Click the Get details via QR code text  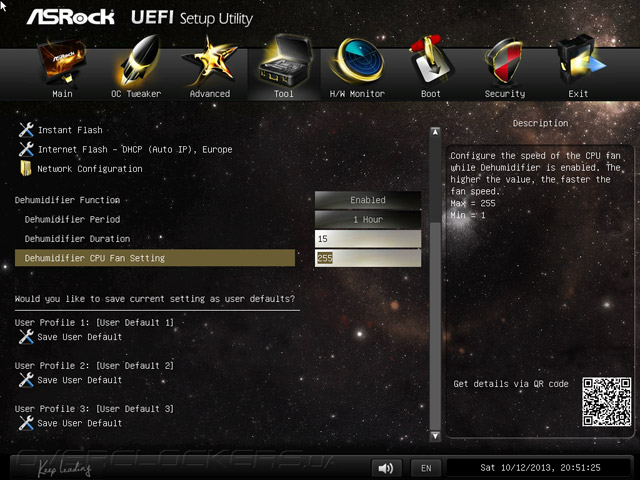pyautogui.click(x=511, y=384)
